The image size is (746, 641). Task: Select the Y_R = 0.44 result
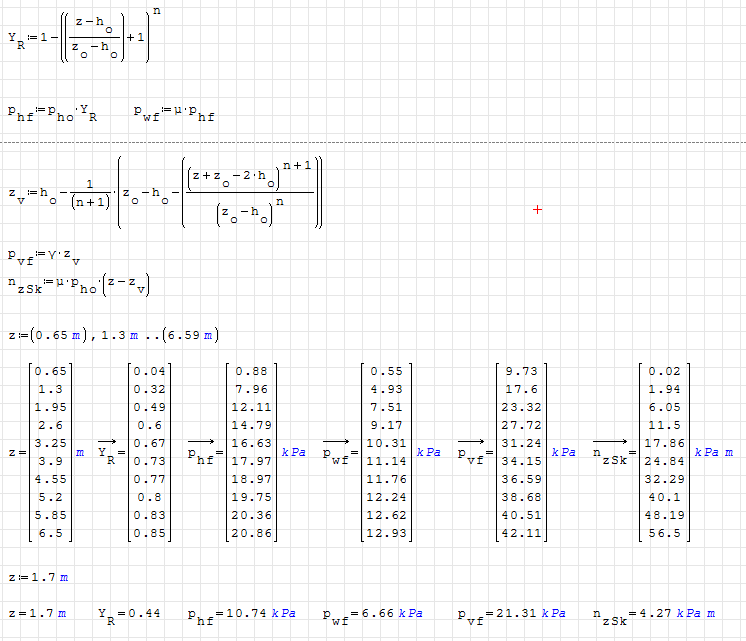[x=129, y=613]
